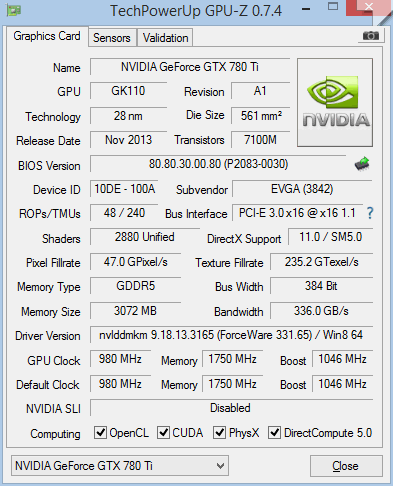
Task: Click the Bandwidth field 336.0 GB/s
Action: pos(321,311)
